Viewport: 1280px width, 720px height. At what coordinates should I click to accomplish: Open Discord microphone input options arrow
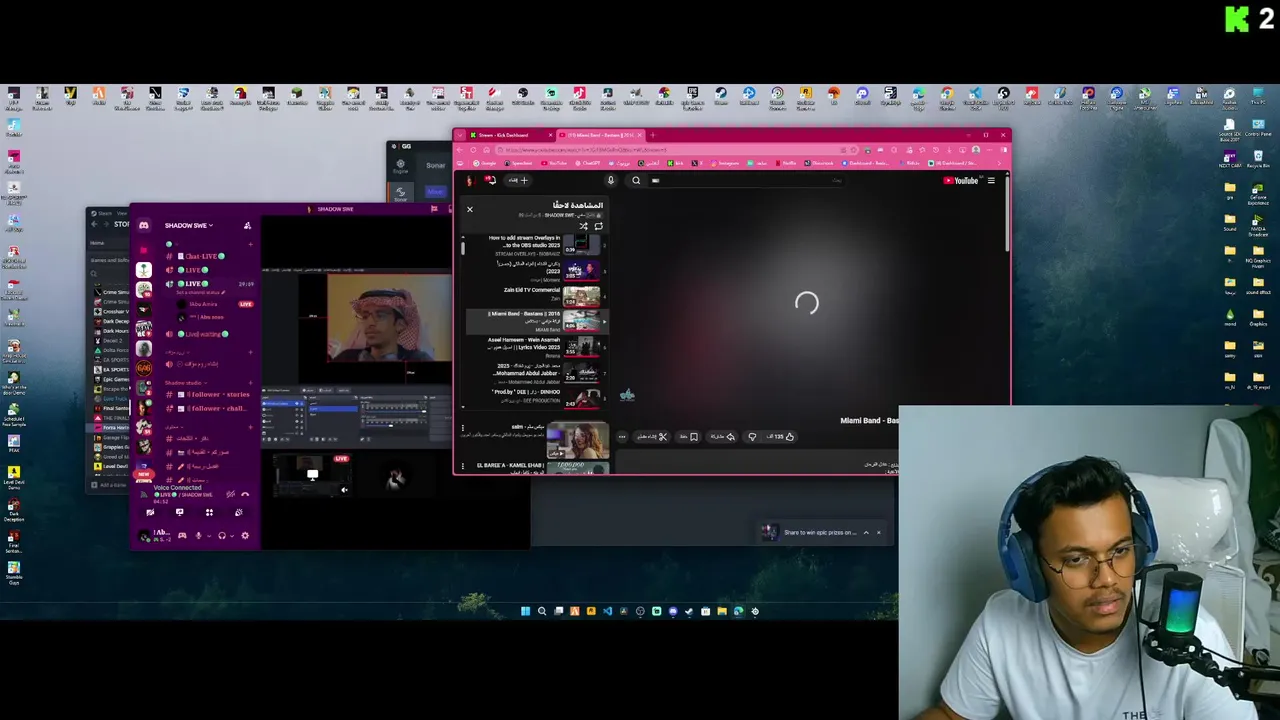(209, 535)
